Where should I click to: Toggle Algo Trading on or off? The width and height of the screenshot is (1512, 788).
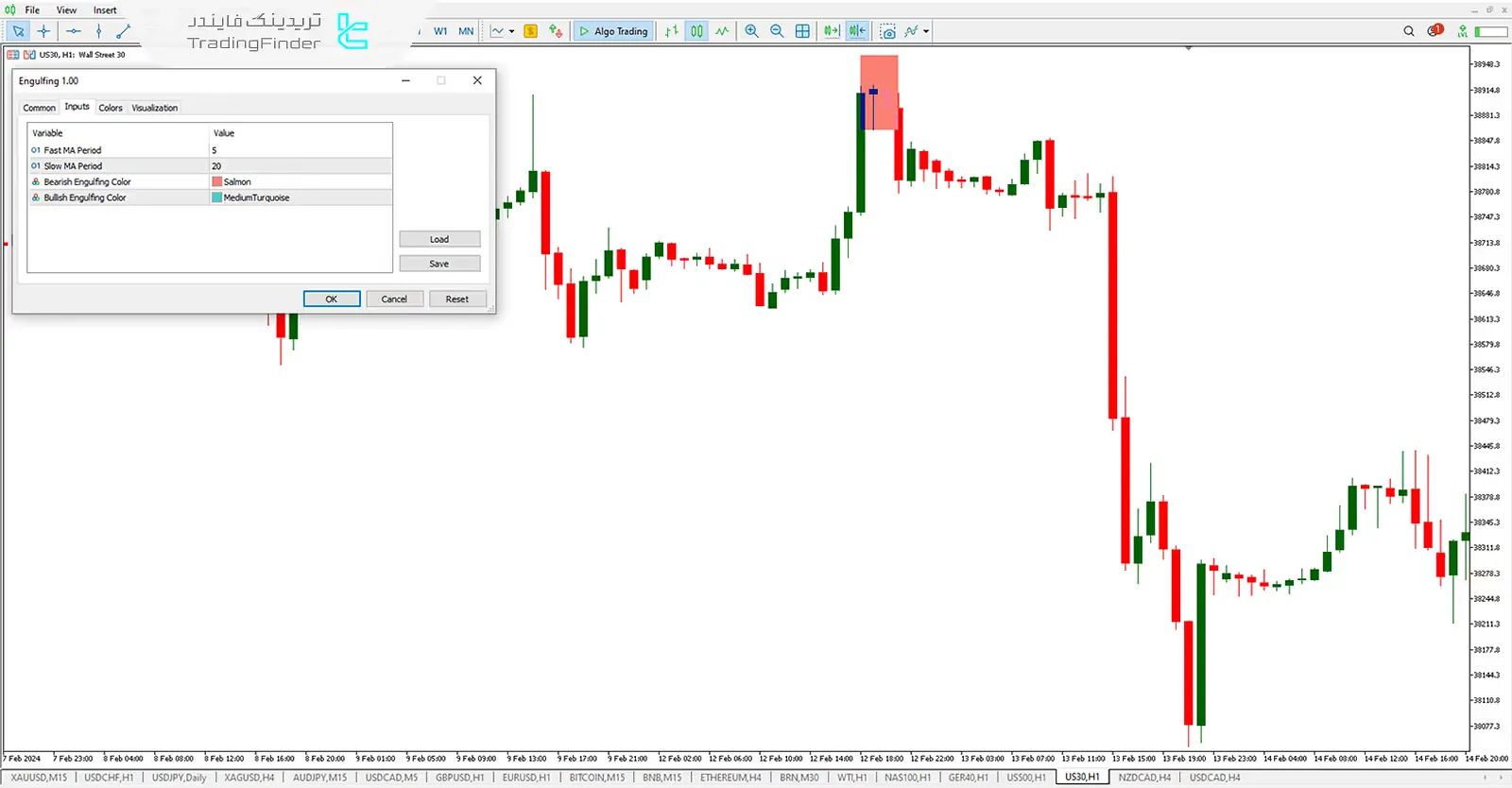613,31
